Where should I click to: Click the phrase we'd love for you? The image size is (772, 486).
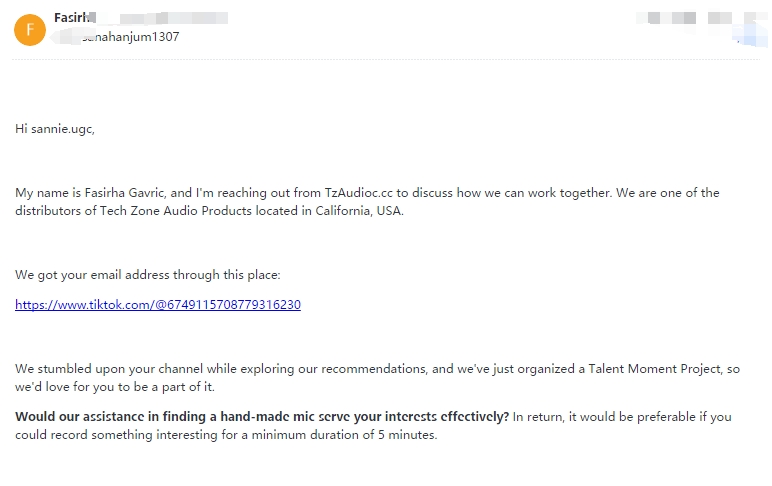pos(64,387)
